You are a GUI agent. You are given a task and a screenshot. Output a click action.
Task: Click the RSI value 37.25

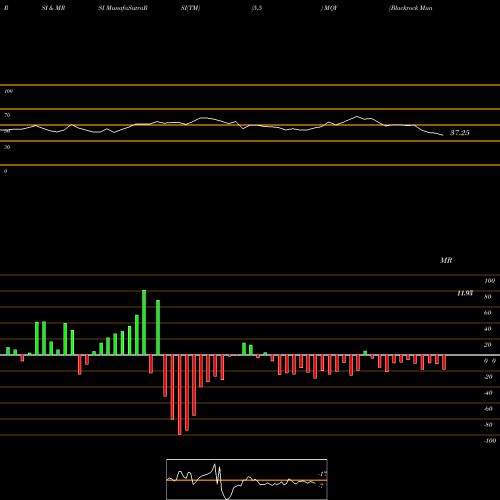tap(460, 133)
